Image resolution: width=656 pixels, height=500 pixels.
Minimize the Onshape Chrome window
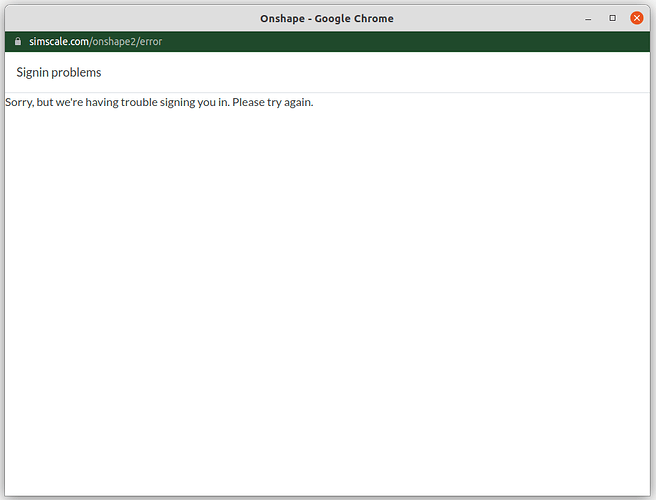tap(588, 19)
